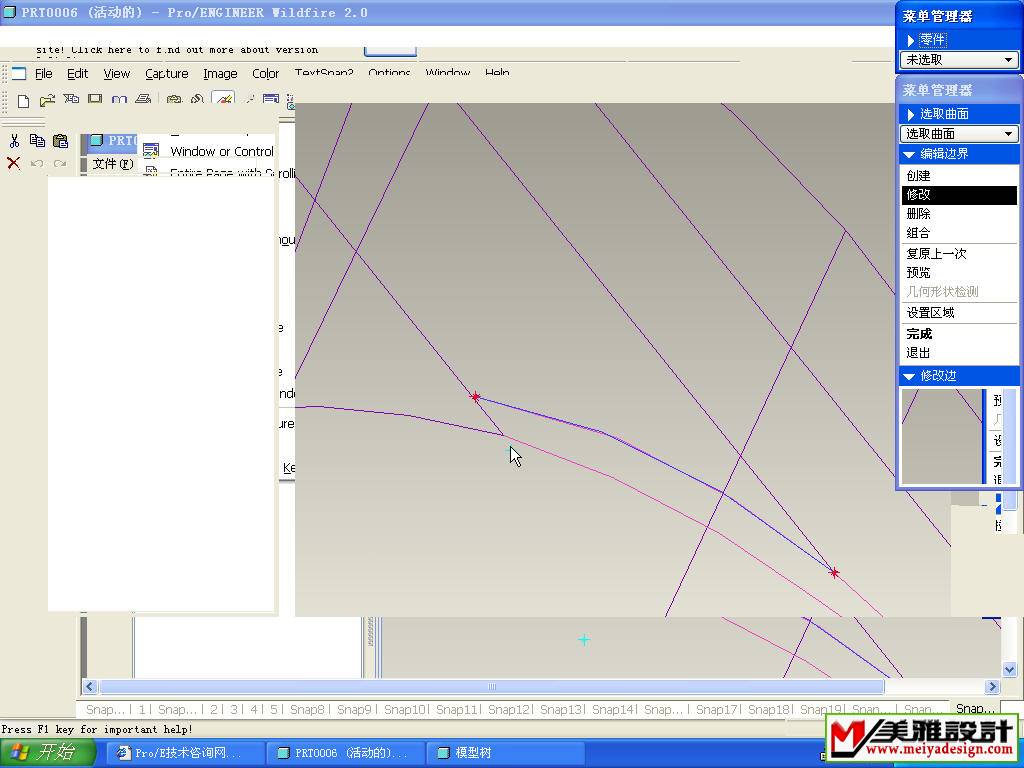Click the Paste clipboard icon

pyautogui.click(x=60, y=141)
